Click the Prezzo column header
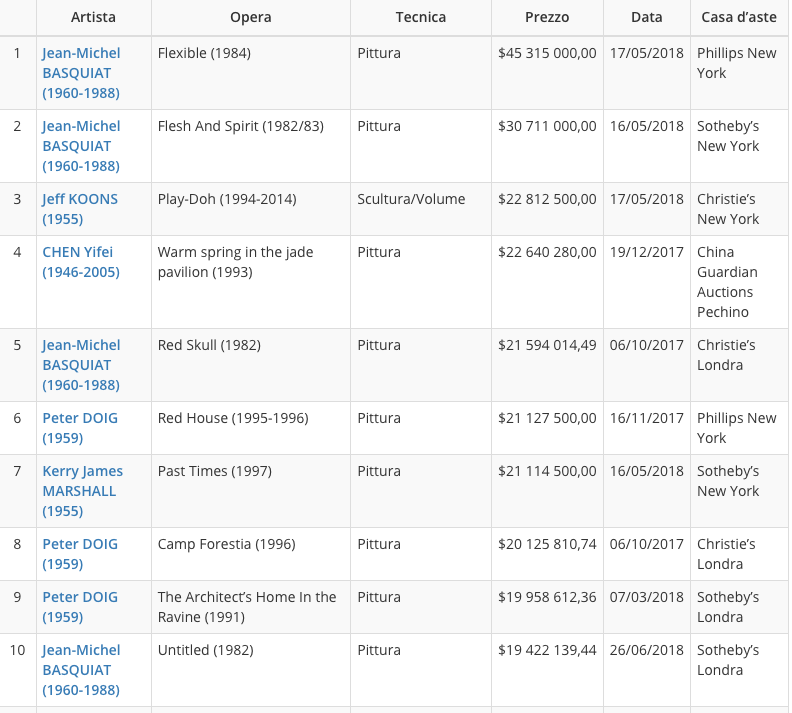792x713 pixels. click(x=547, y=17)
